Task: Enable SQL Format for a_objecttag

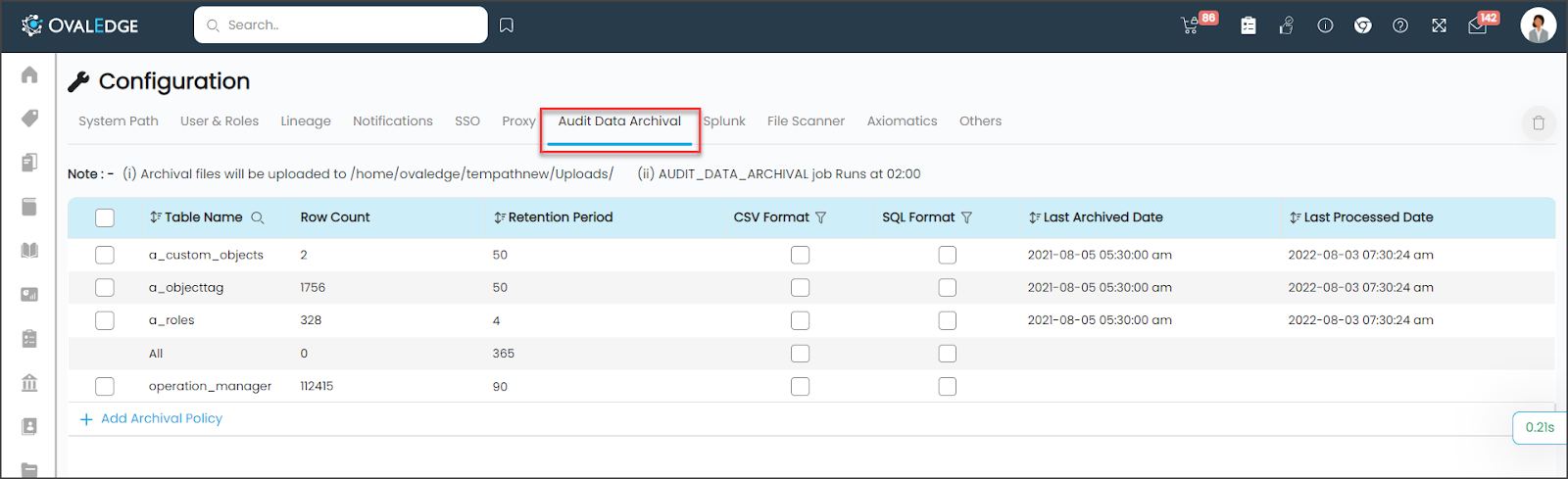Action: click(x=947, y=288)
